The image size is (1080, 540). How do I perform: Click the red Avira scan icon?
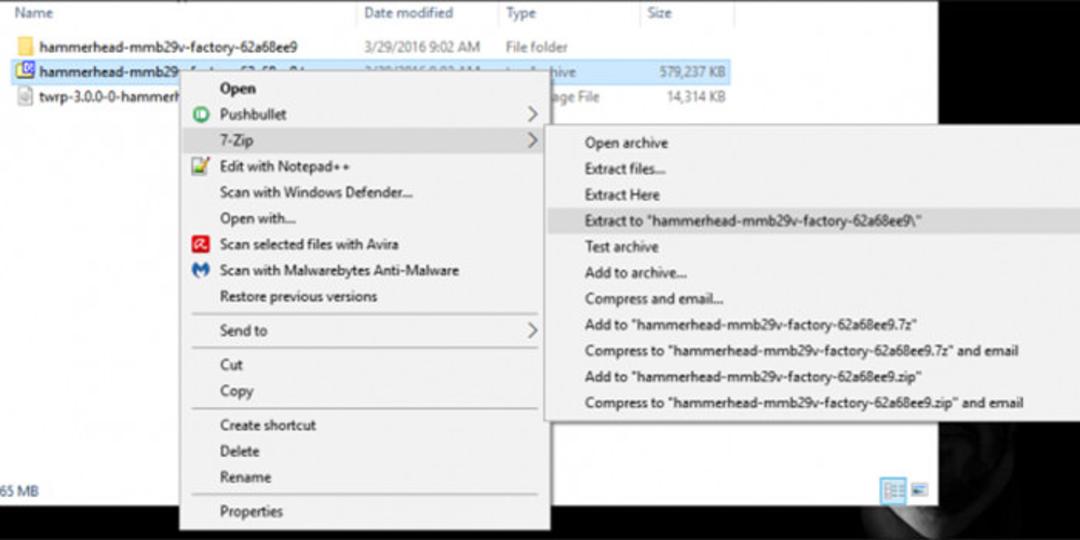(200, 245)
